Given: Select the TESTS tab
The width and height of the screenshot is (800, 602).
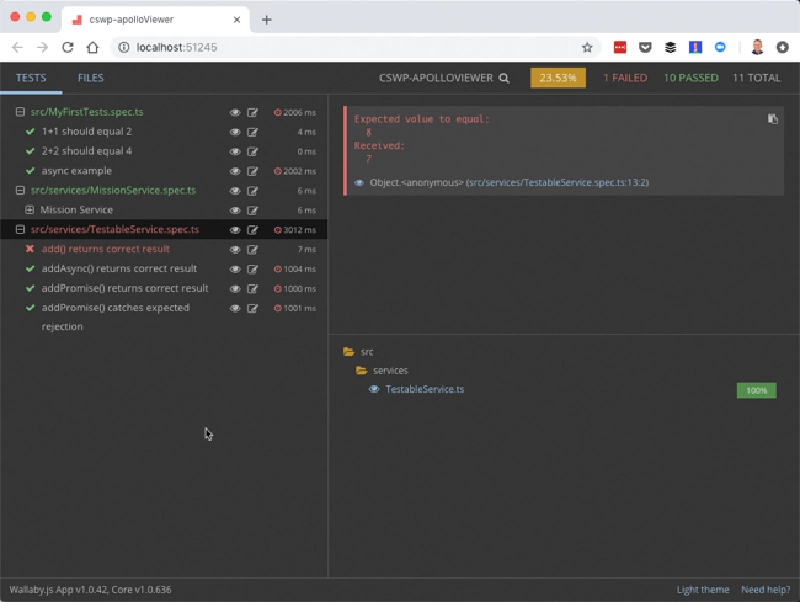Looking at the screenshot, I should click(33, 77).
